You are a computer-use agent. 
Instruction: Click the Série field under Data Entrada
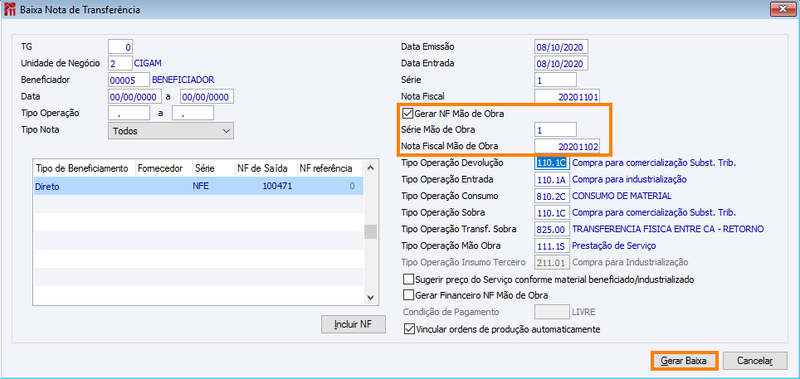pos(556,80)
